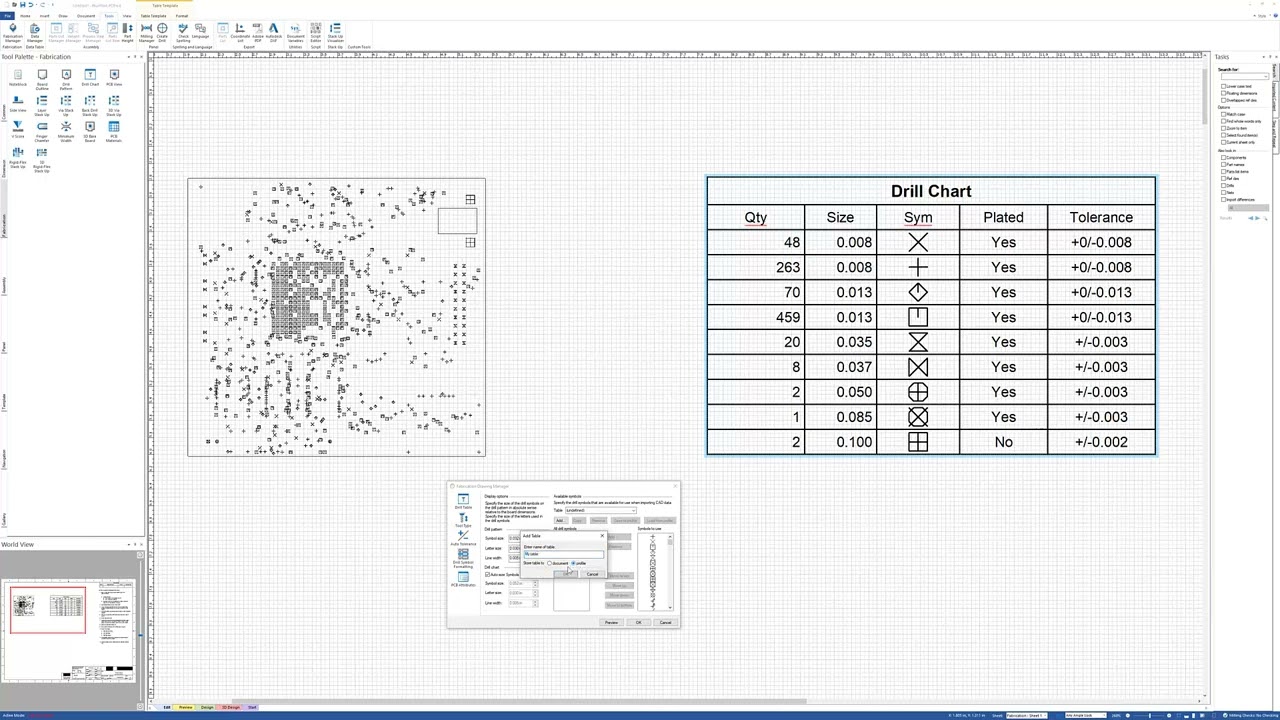
Task: Pick the Via Stack Up palette tool
Action: click(66, 105)
